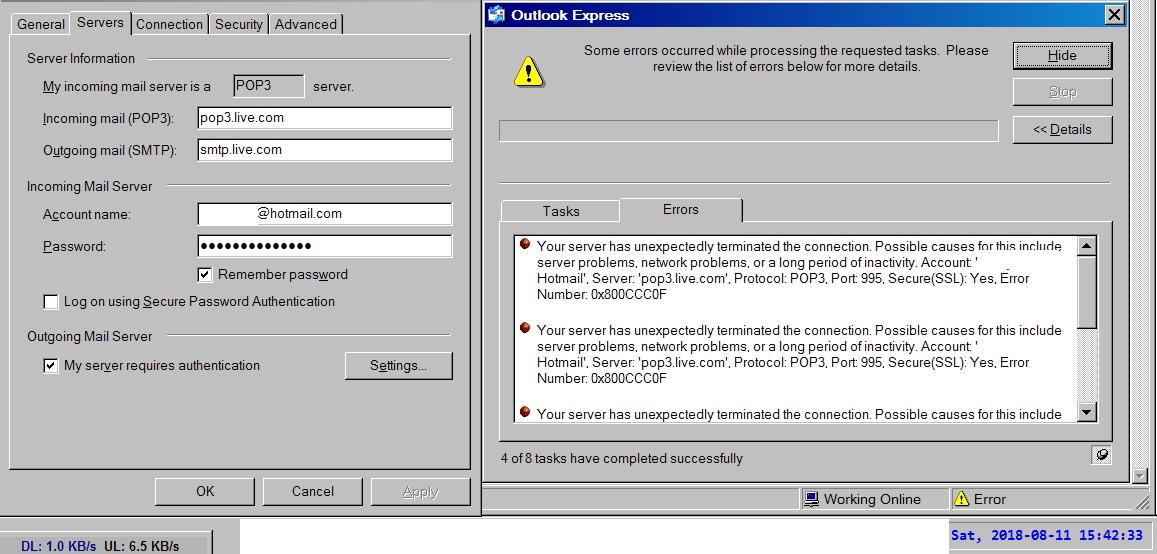
Task: Open the Connection tab
Action: 169,24
